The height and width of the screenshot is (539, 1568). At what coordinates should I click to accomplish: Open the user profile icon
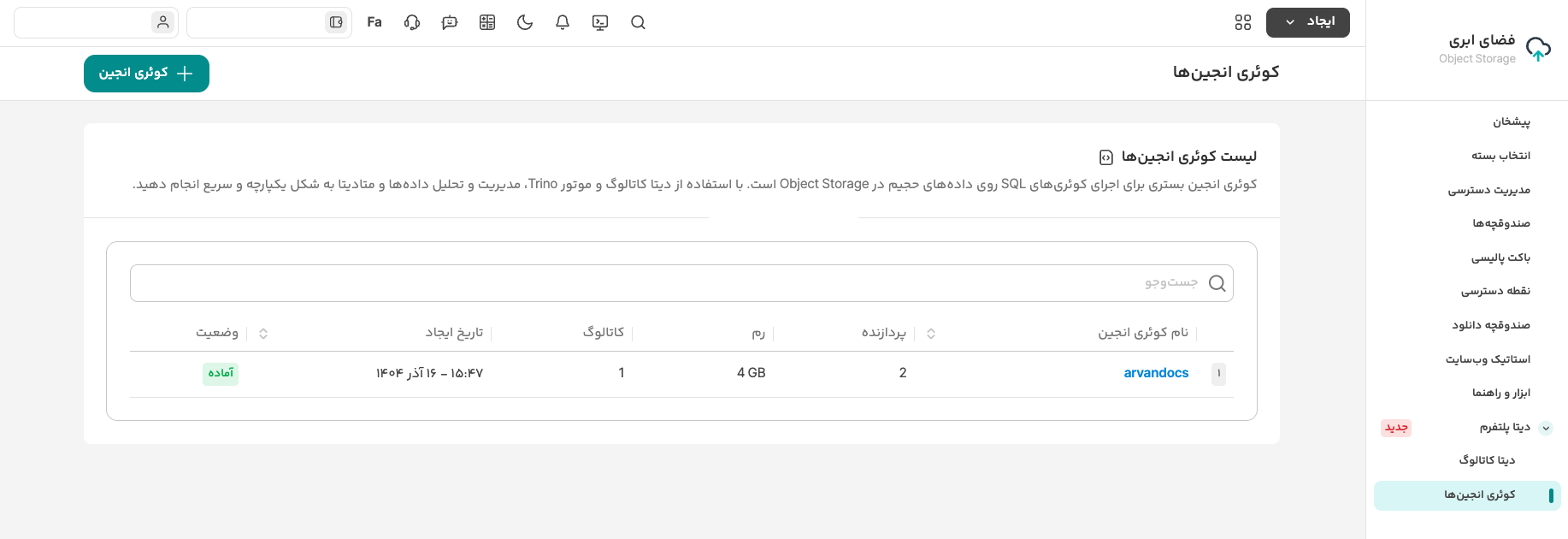point(162,22)
